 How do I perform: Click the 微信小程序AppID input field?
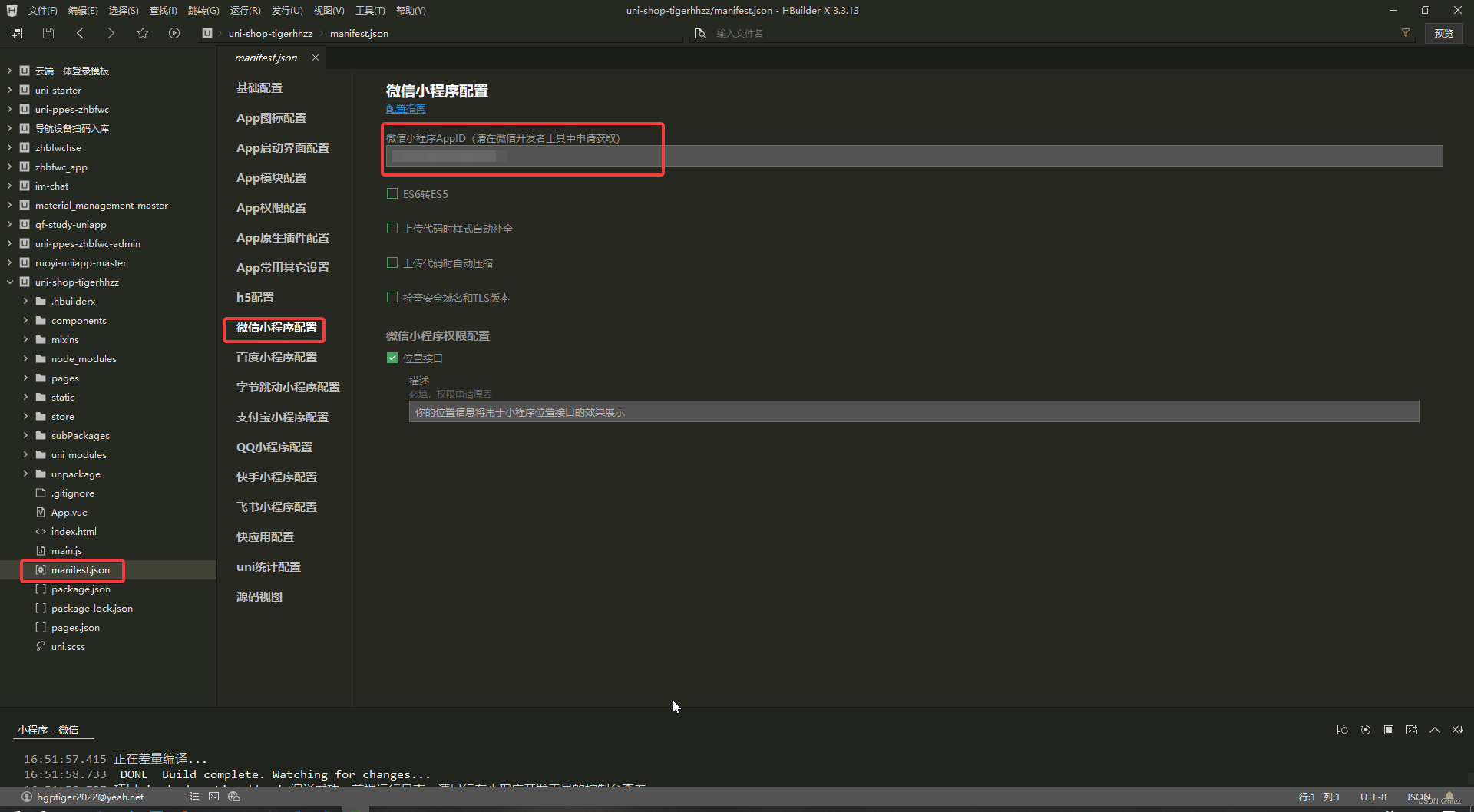(x=914, y=156)
